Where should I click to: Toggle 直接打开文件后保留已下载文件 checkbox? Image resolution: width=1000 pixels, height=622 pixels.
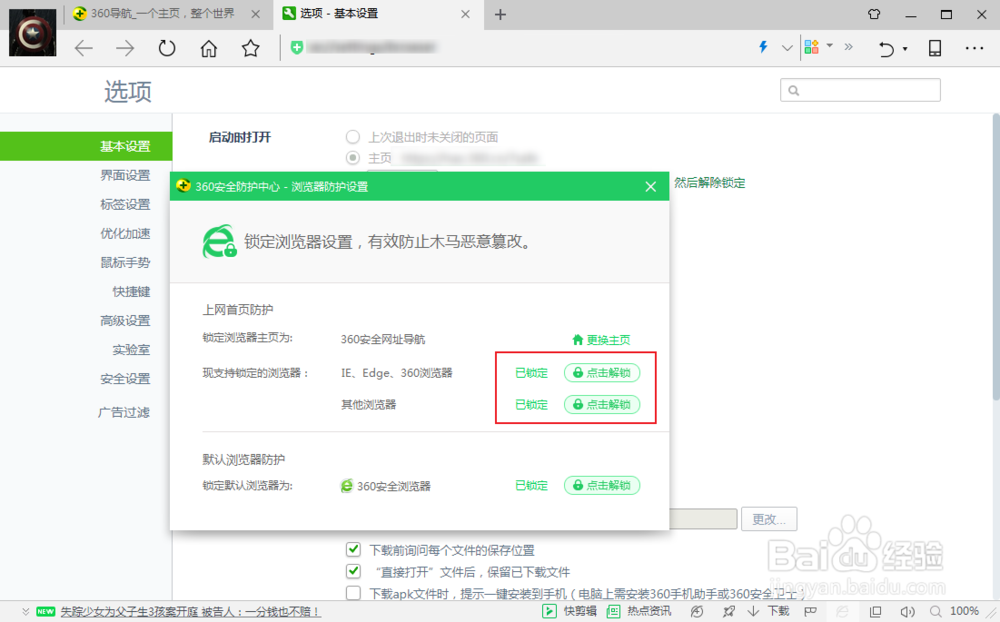(353, 571)
